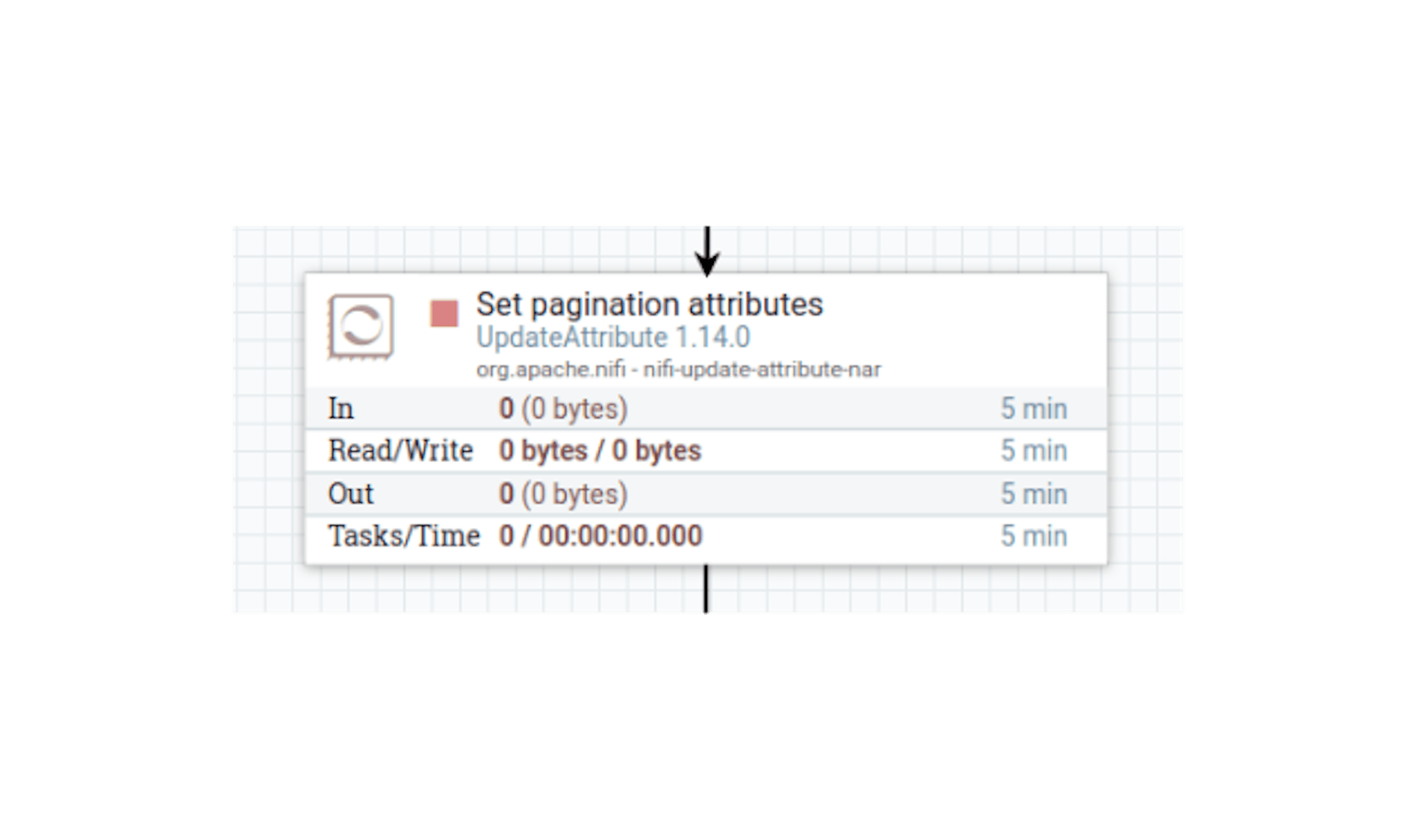This screenshot has height=840, width=1416.
Task: Open the 5 min window next to In
Action: (x=1034, y=408)
